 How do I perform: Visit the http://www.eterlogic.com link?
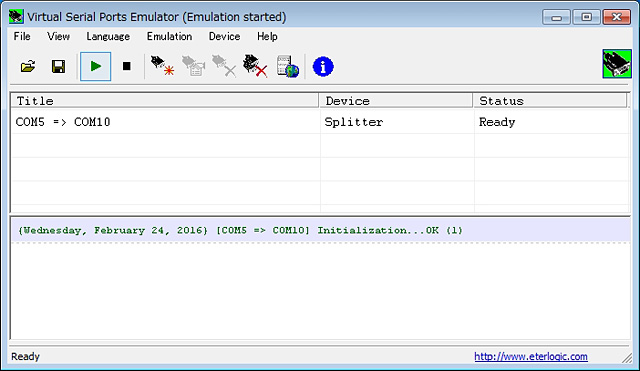click(531, 356)
